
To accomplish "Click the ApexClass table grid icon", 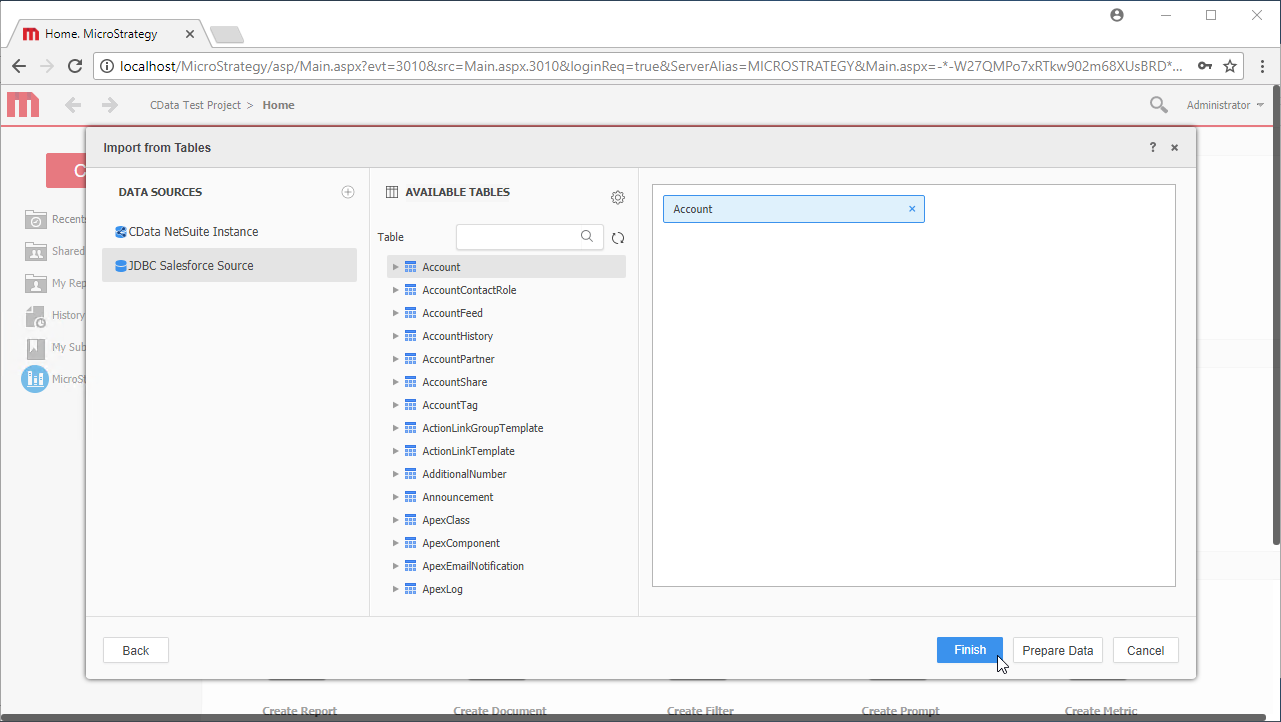I will tap(410, 520).
